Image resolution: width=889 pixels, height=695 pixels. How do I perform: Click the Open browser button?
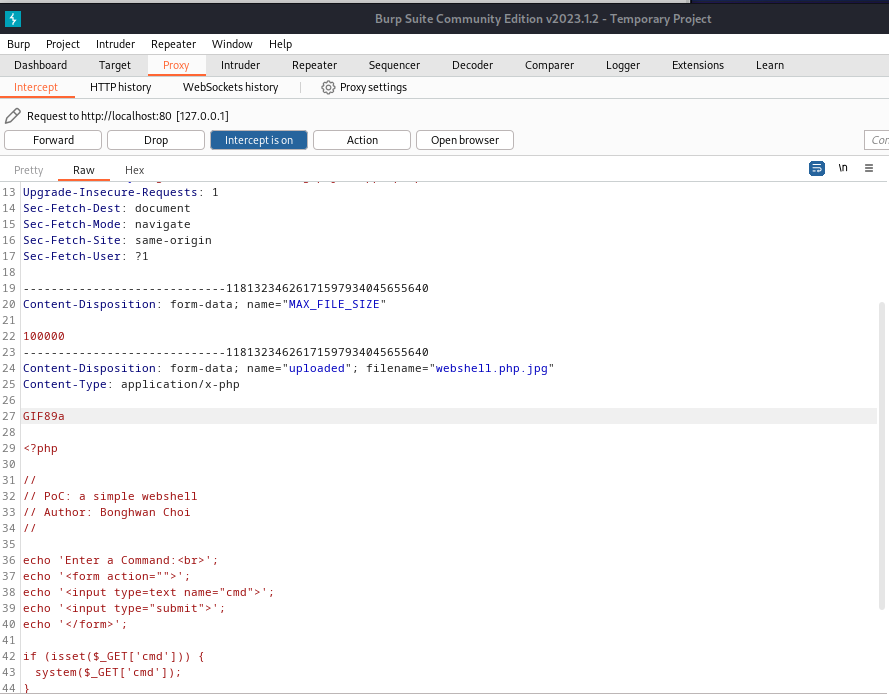coord(465,140)
